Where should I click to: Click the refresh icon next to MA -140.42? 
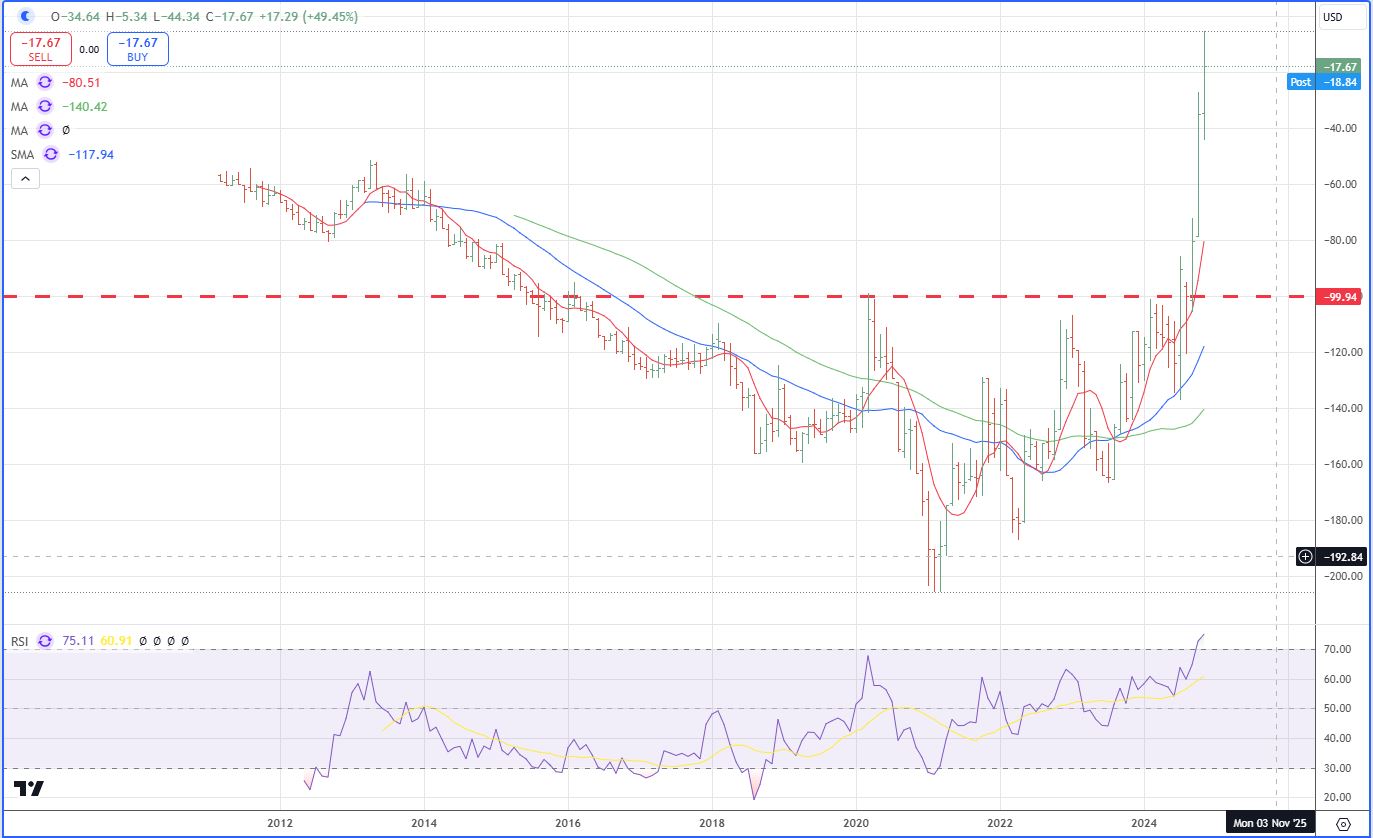coord(45,106)
